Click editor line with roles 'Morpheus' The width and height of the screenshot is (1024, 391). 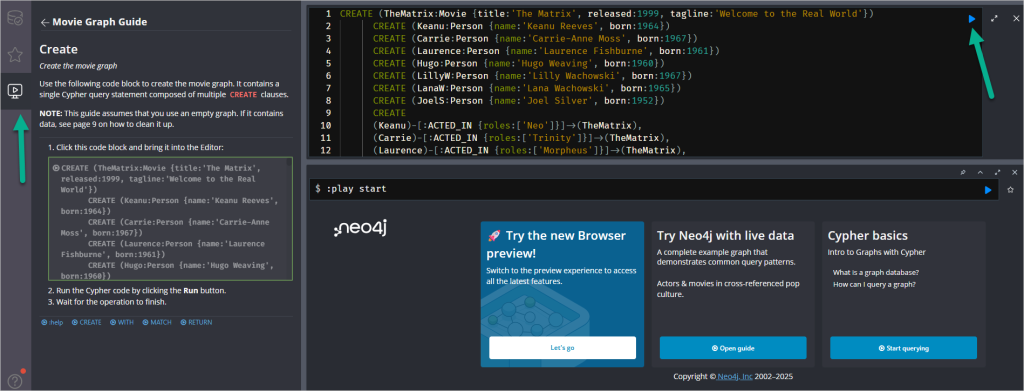529,150
